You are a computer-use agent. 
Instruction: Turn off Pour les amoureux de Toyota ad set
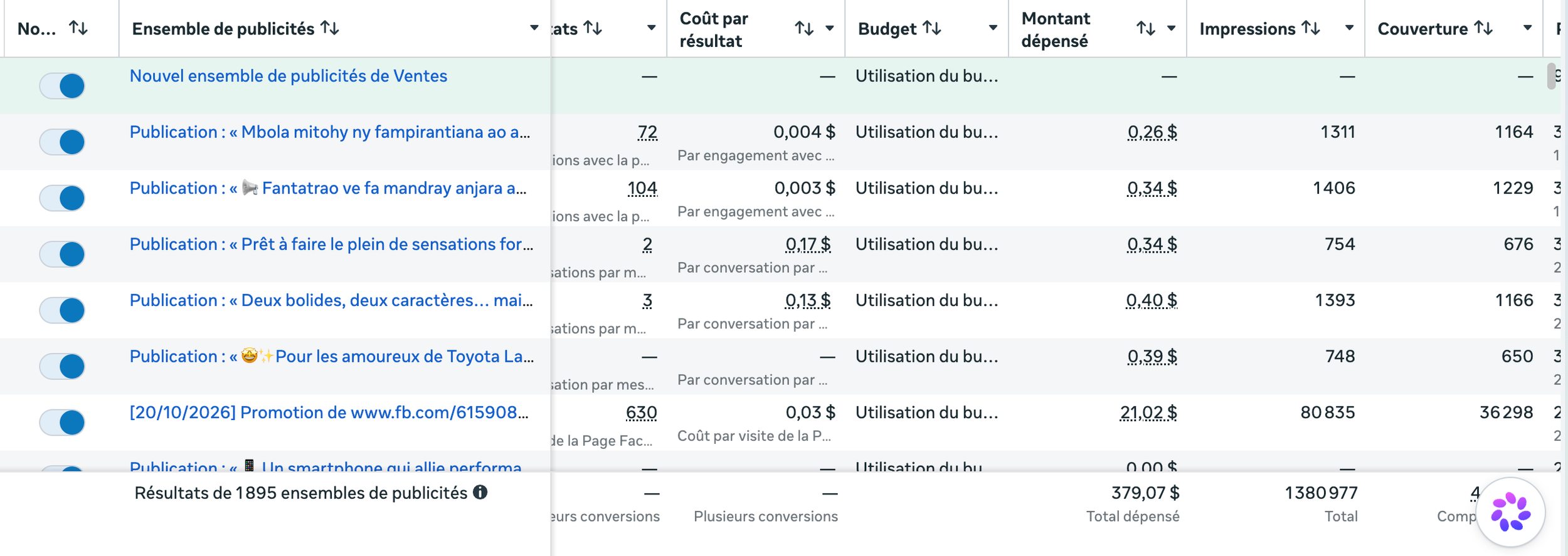pos(62,366)
